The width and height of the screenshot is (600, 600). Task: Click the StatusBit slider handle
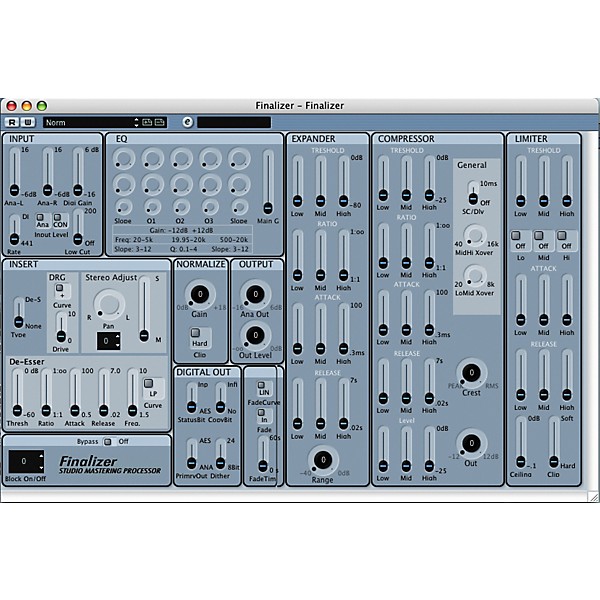click(192, 406)
